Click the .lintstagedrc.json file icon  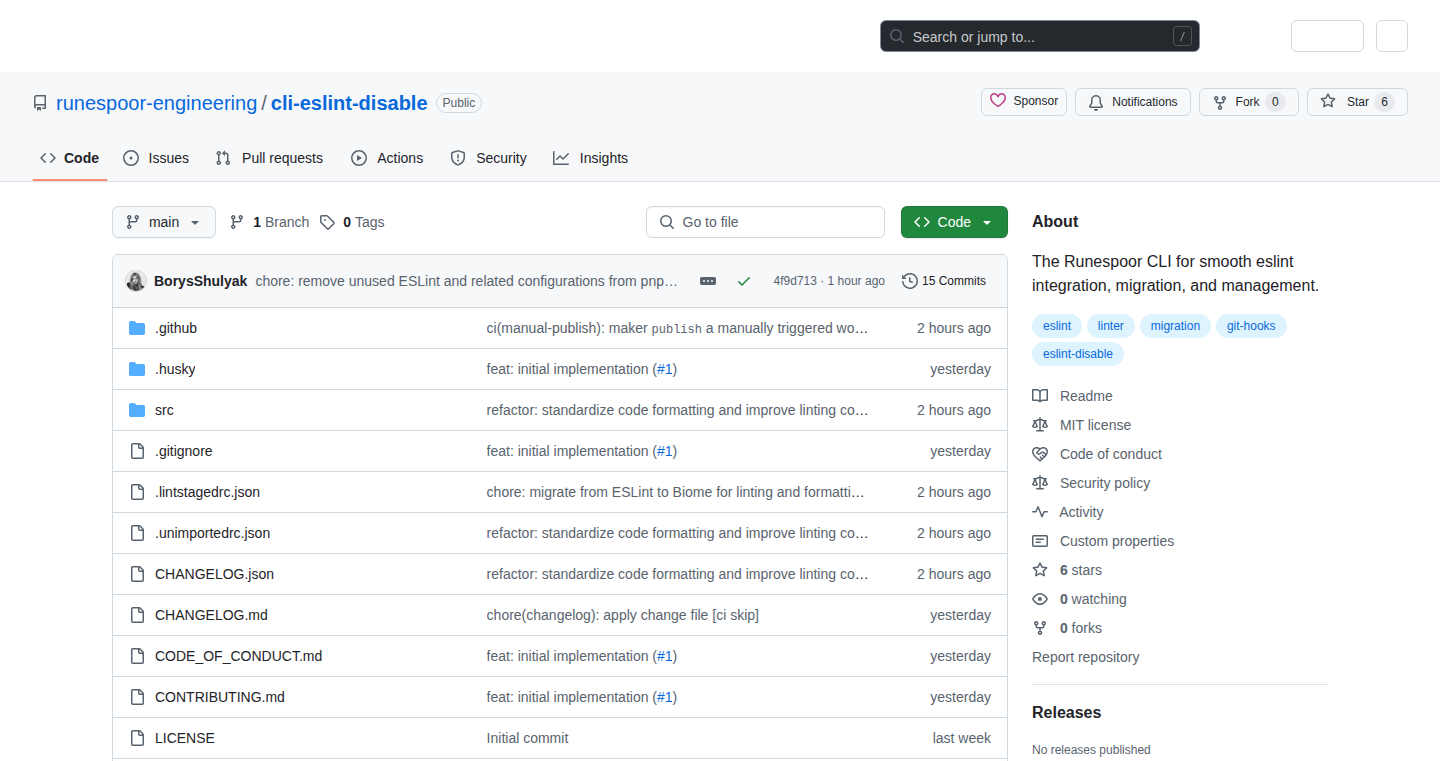pos(137,492)
